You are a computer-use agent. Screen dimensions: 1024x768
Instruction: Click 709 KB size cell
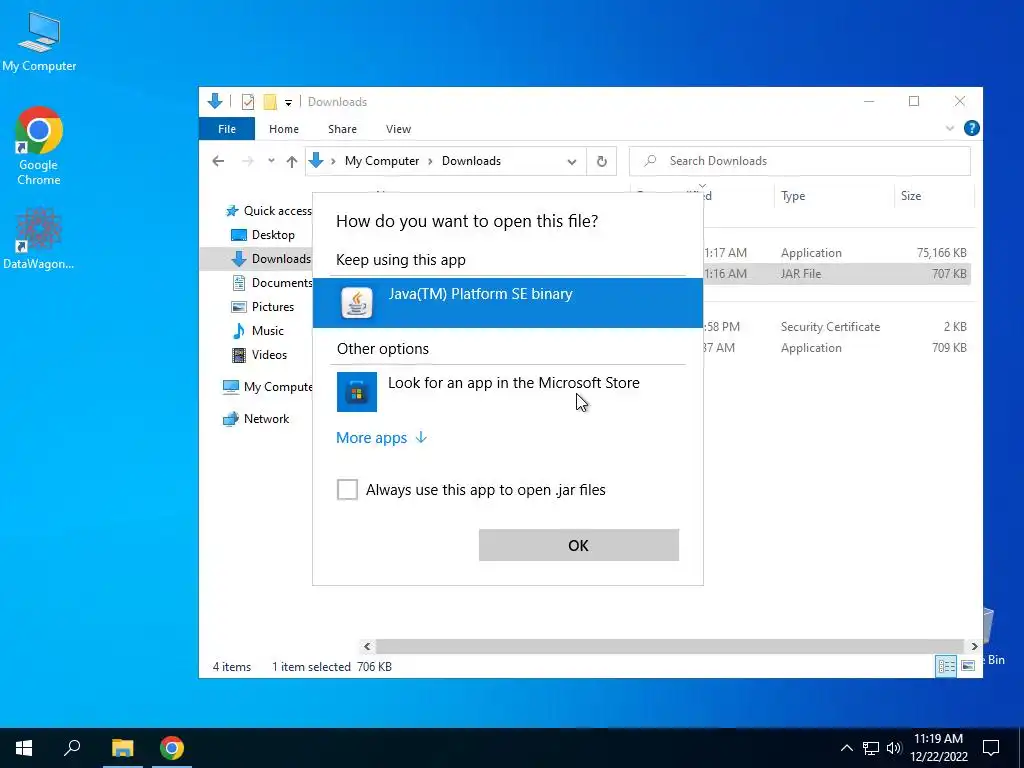(x=949, y=348)
